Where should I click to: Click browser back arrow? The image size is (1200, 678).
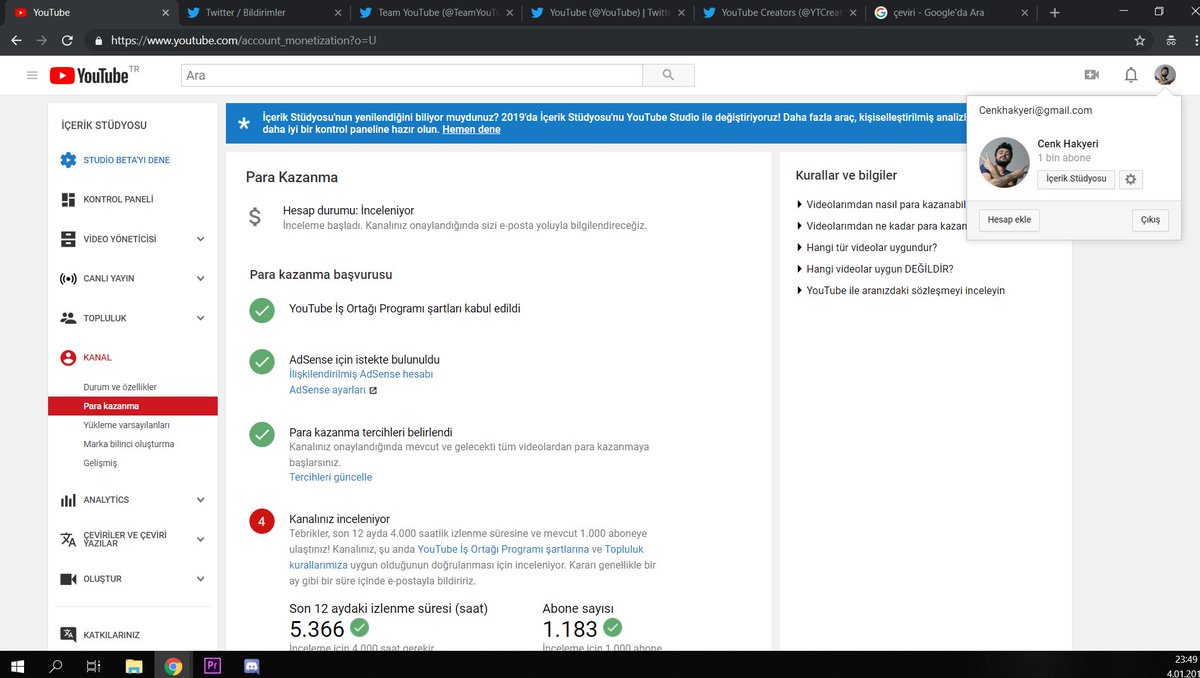click(16, 41)
